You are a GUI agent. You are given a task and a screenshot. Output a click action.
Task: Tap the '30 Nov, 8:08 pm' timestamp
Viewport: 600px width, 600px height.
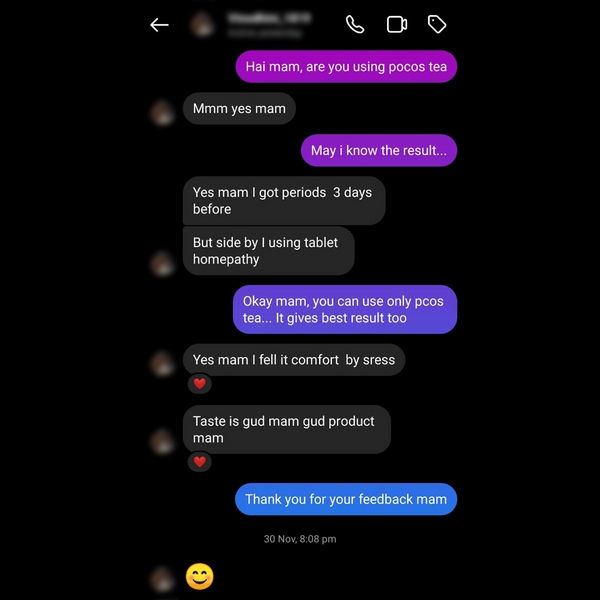300,539
